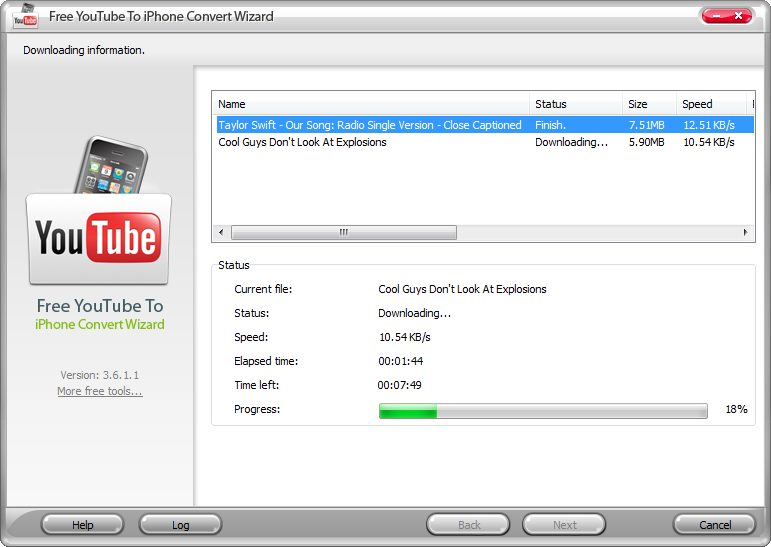Screen dimensions: 771x547
Task: Click the green download progress bar
Action: coord(543,411)
